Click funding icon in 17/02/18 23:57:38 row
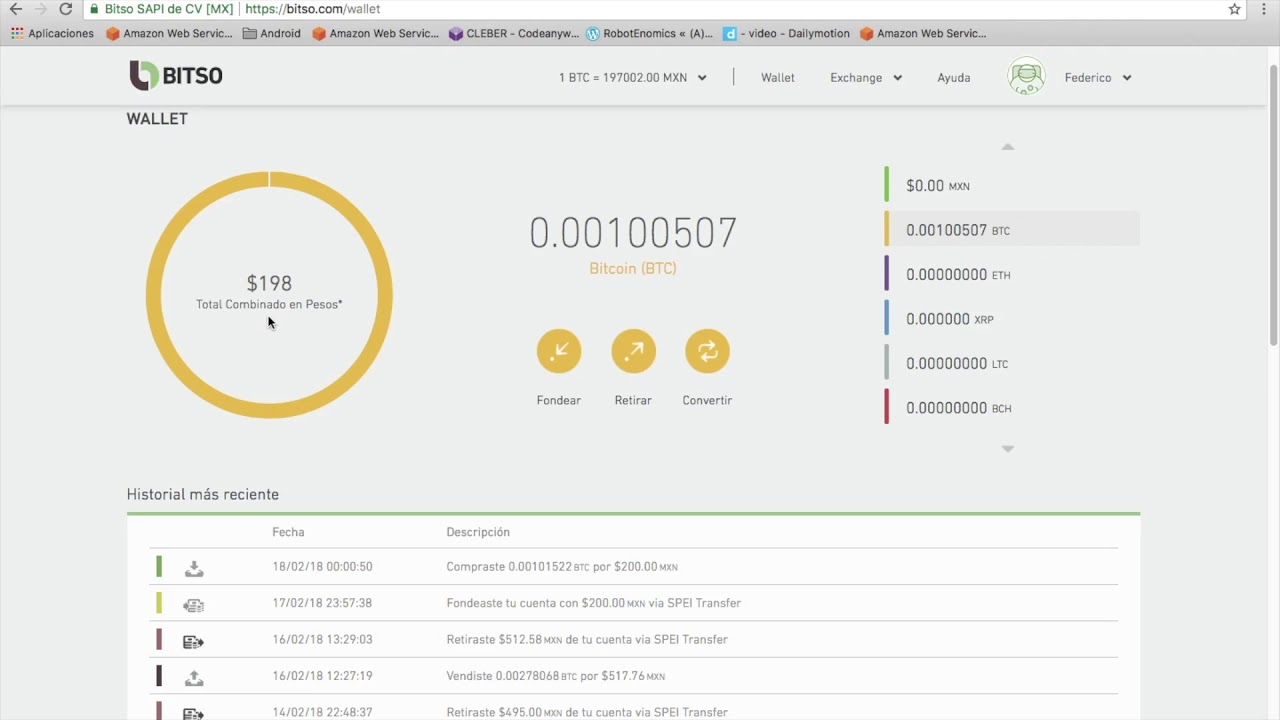Screen dimensions: 1280x720 point(194,604)
